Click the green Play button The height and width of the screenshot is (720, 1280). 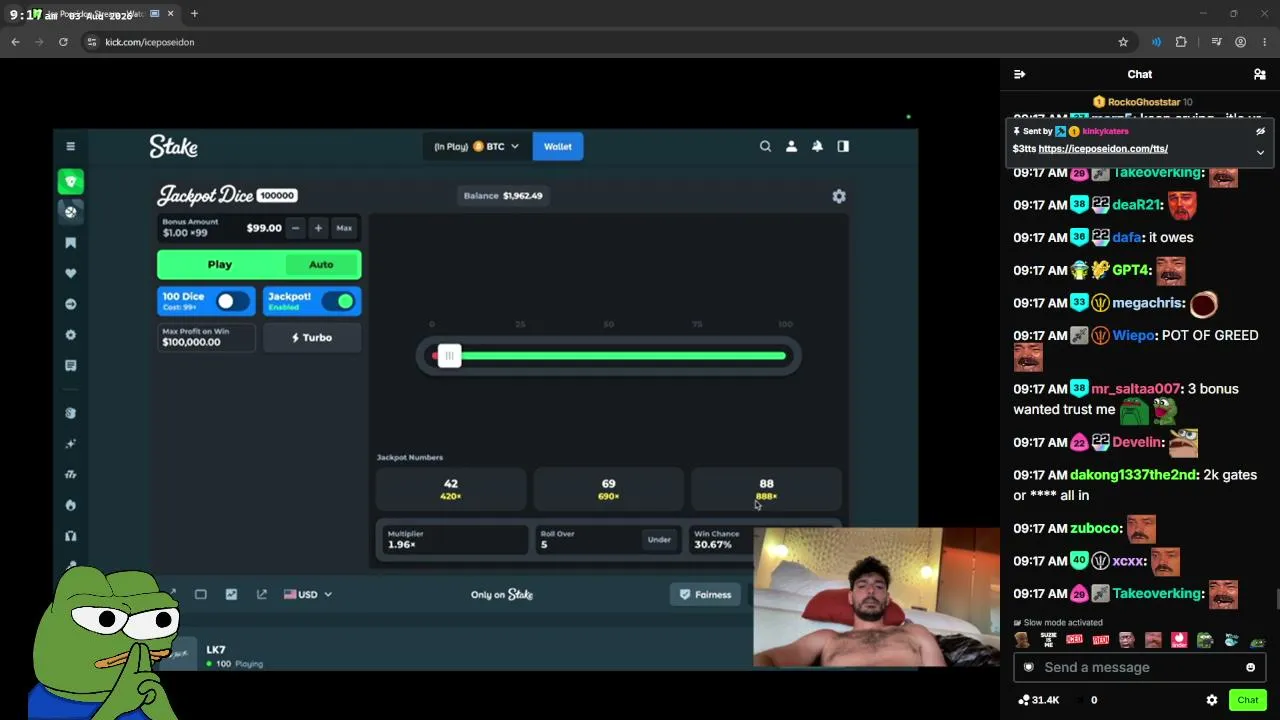[x=220, y=264]
